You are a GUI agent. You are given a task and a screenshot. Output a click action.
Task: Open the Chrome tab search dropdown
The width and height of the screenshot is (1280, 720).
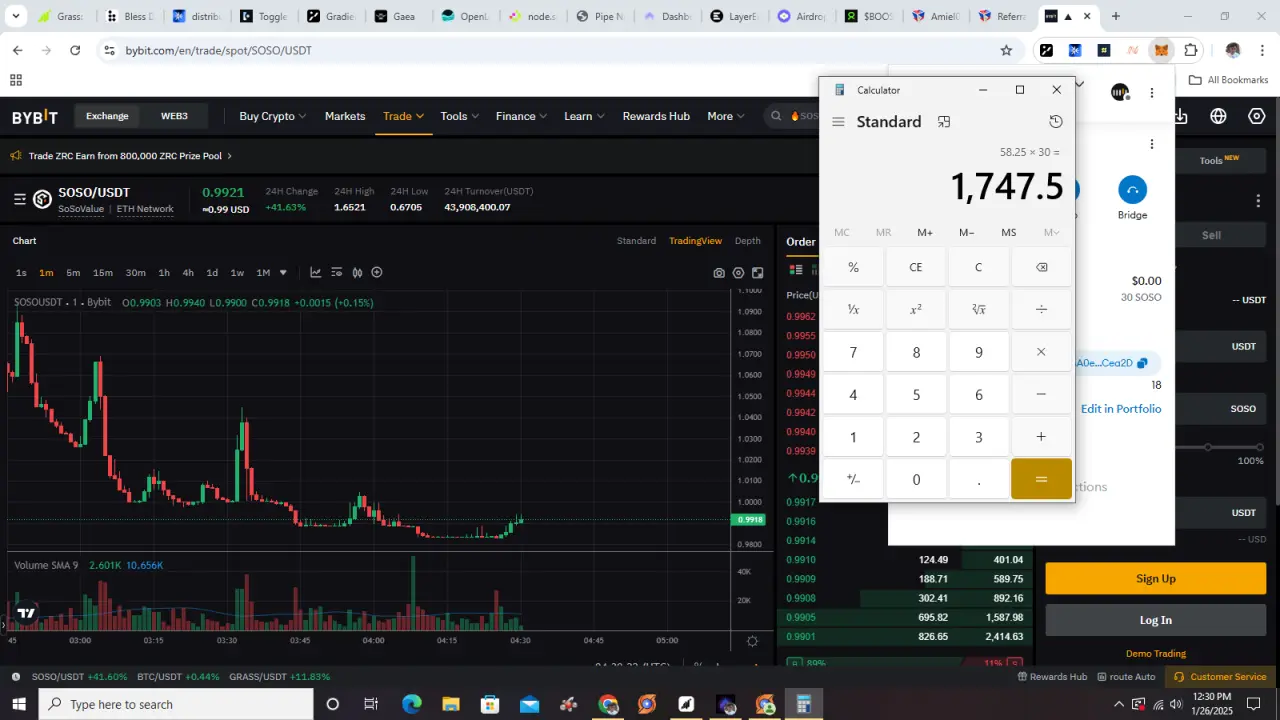[16, 16]
